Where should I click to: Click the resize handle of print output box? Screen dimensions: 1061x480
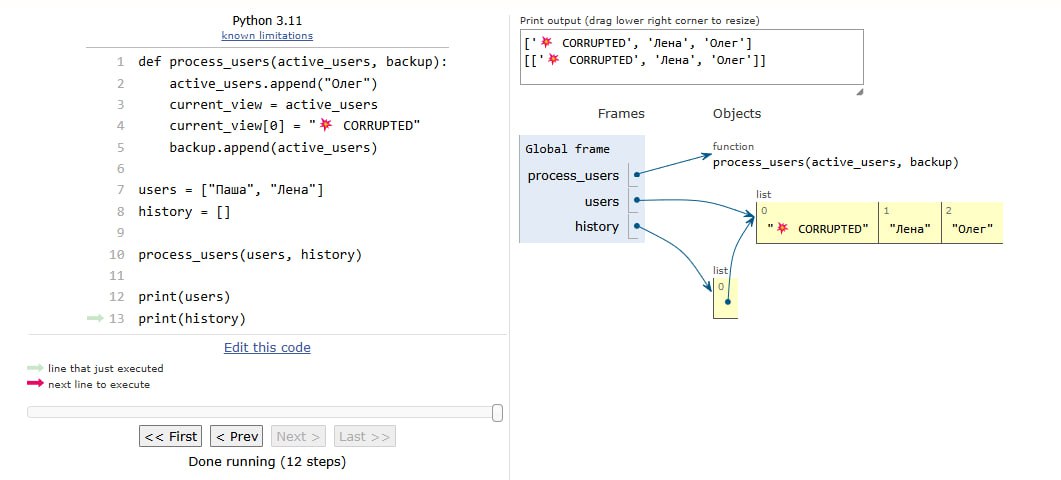(x=858, y=92)
